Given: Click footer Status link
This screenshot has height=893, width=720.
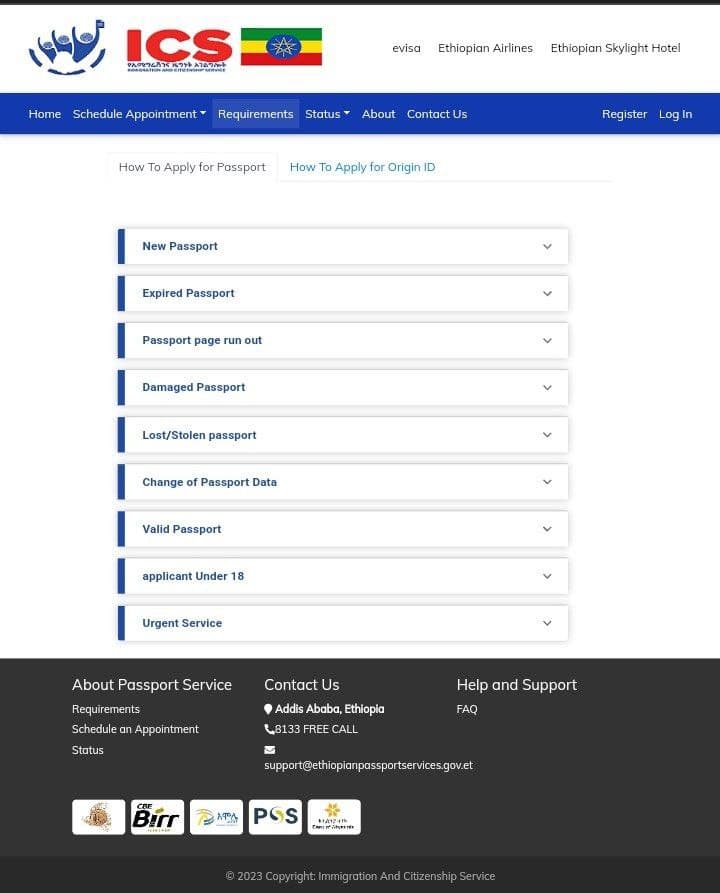Looking at the screenshot, I should point(88,750).
